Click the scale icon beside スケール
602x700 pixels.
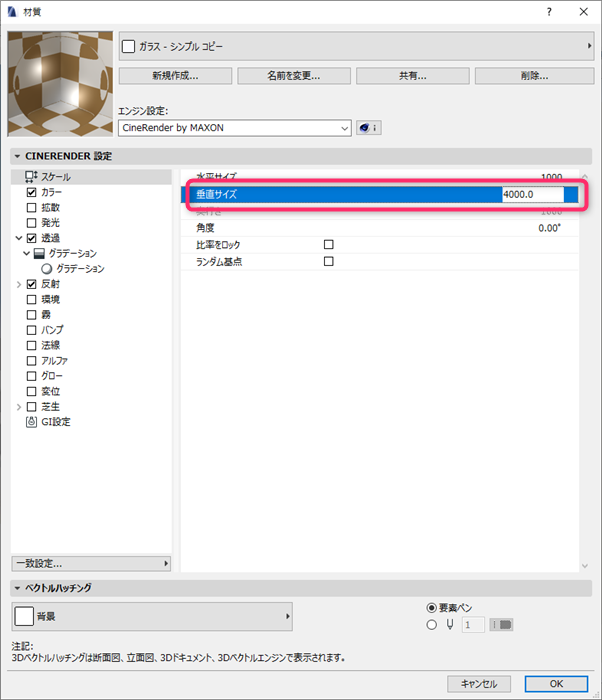[x=31, y=177]
